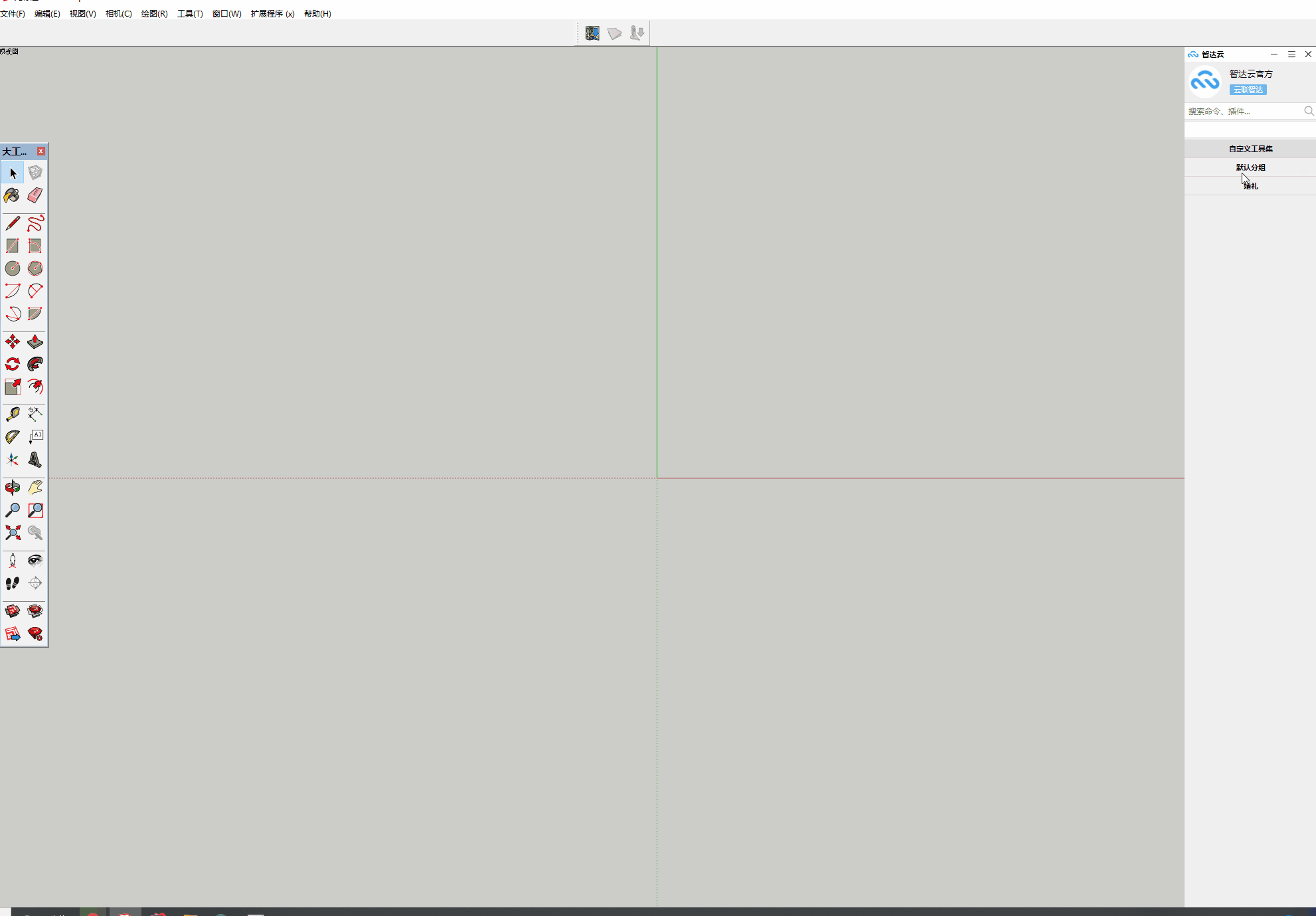Pick the 3D Text tool
Image resolution: width=1316 pixels, height=916 pixels.
click(x=35, y=460)
